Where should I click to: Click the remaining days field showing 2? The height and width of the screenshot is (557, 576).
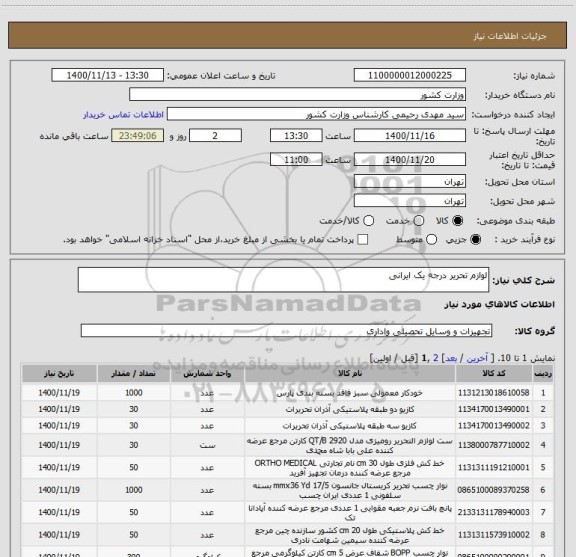click(215, 136)
